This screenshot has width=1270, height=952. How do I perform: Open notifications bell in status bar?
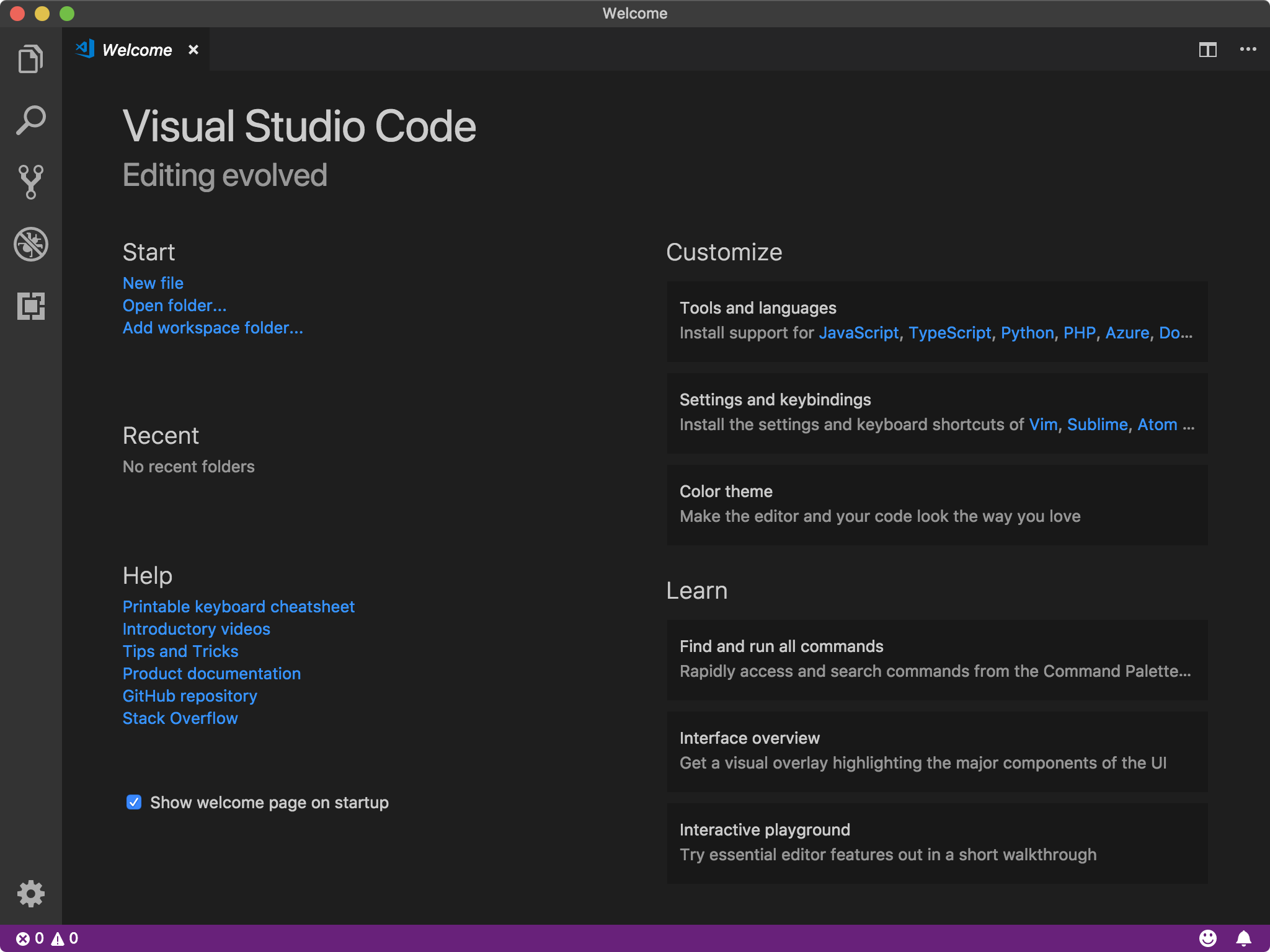coord(1243,938)
